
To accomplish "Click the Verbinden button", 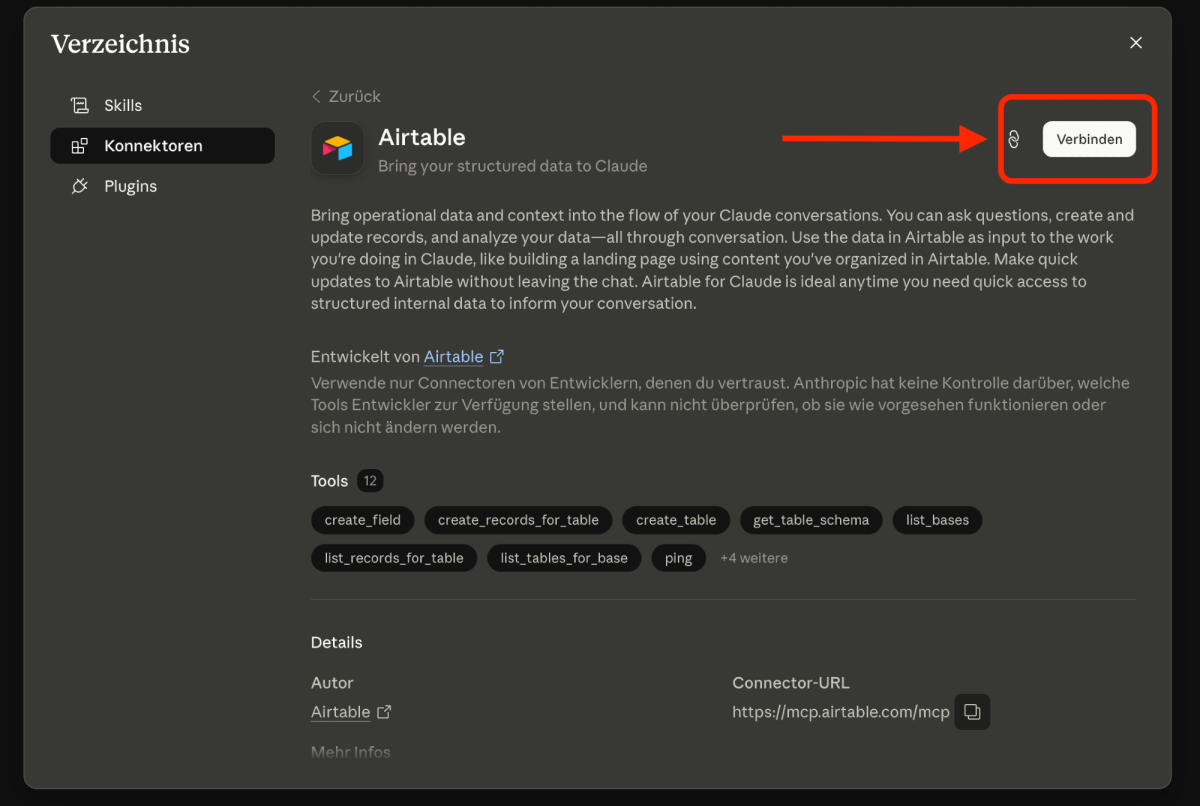I will point(1089,139).
